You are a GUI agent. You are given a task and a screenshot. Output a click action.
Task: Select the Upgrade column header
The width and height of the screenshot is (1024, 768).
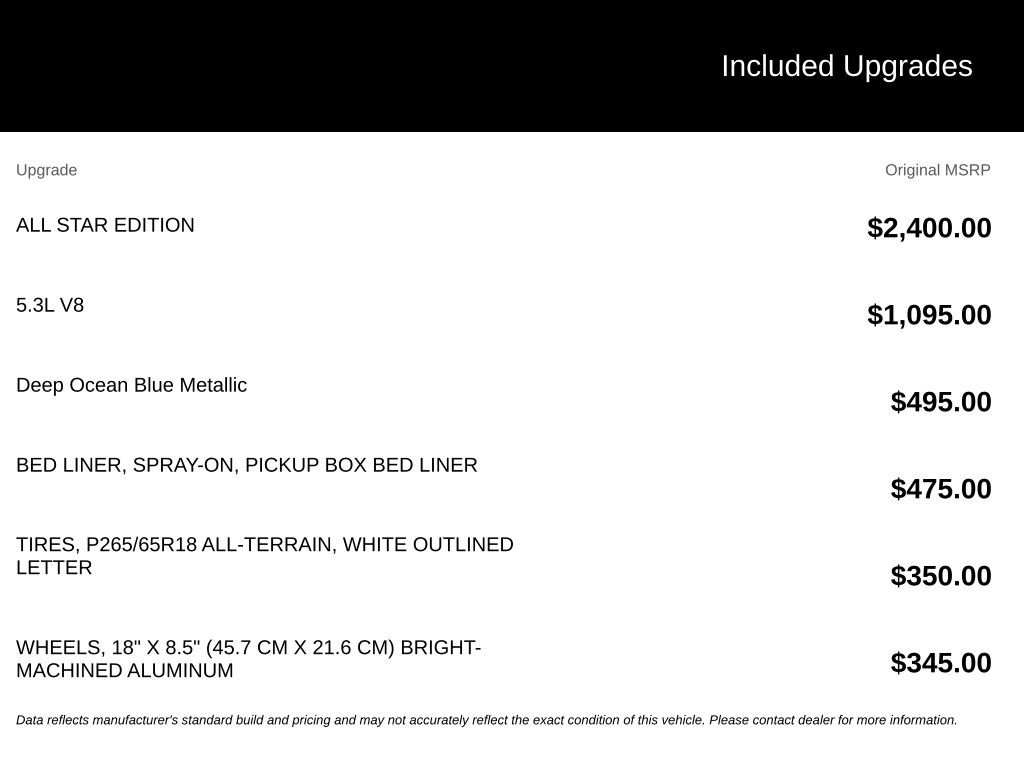point(46,170)
